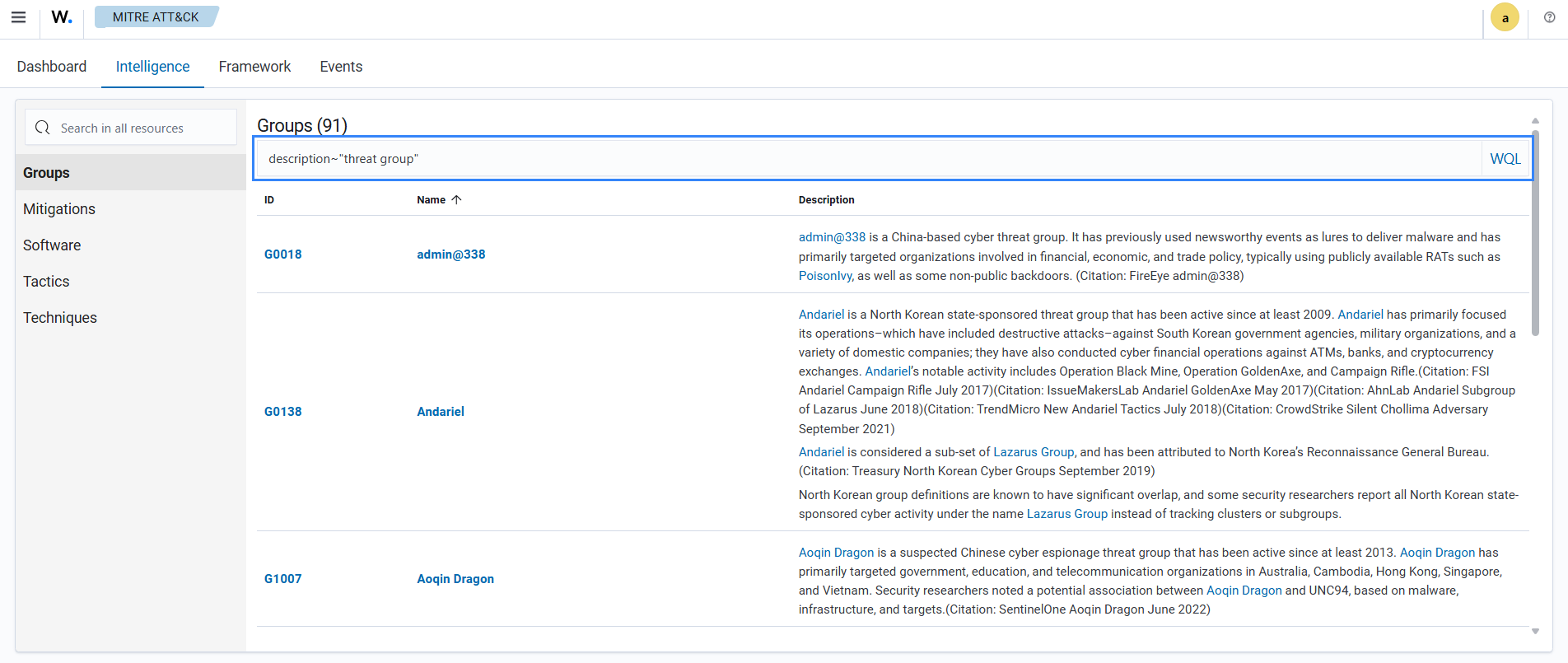The height and width of the screenshot is (663, 1568).
Task: Click the scroll up arrow
Action: [x=1535, y=121]
